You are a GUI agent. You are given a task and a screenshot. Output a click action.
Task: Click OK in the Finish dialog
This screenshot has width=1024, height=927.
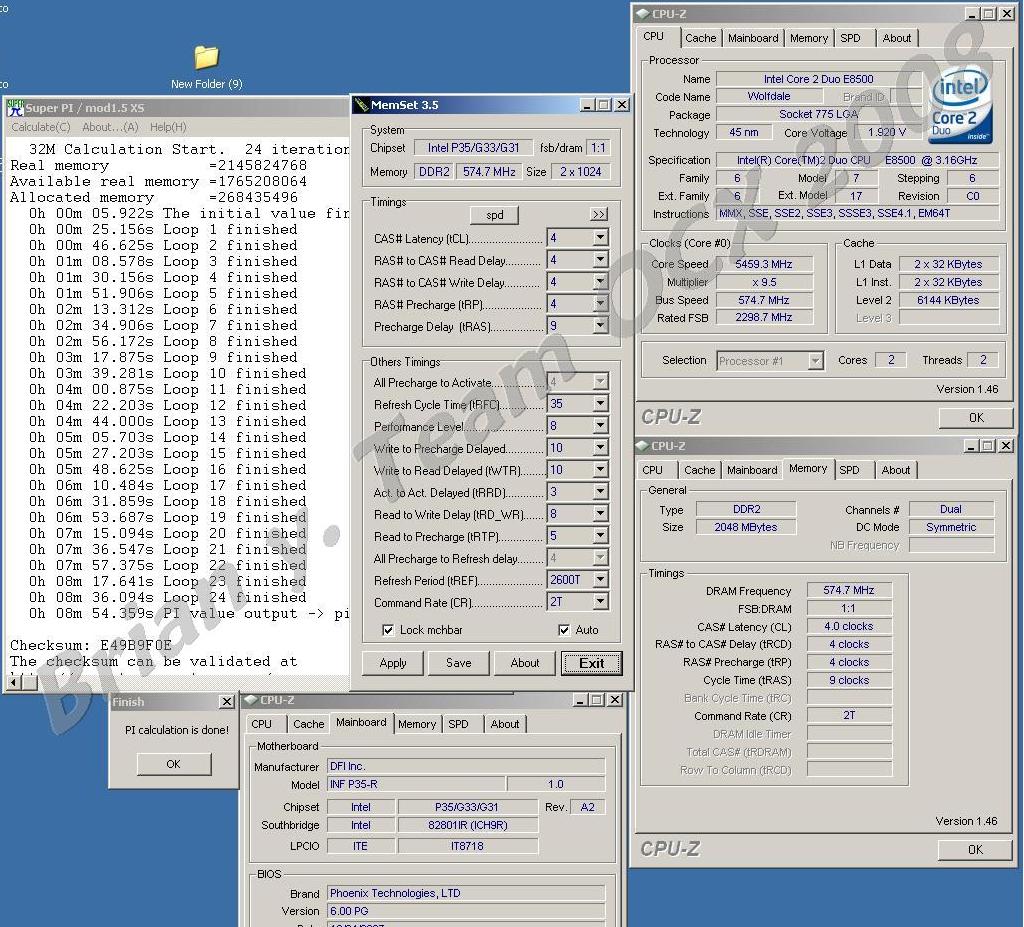[x=174, y=764]
